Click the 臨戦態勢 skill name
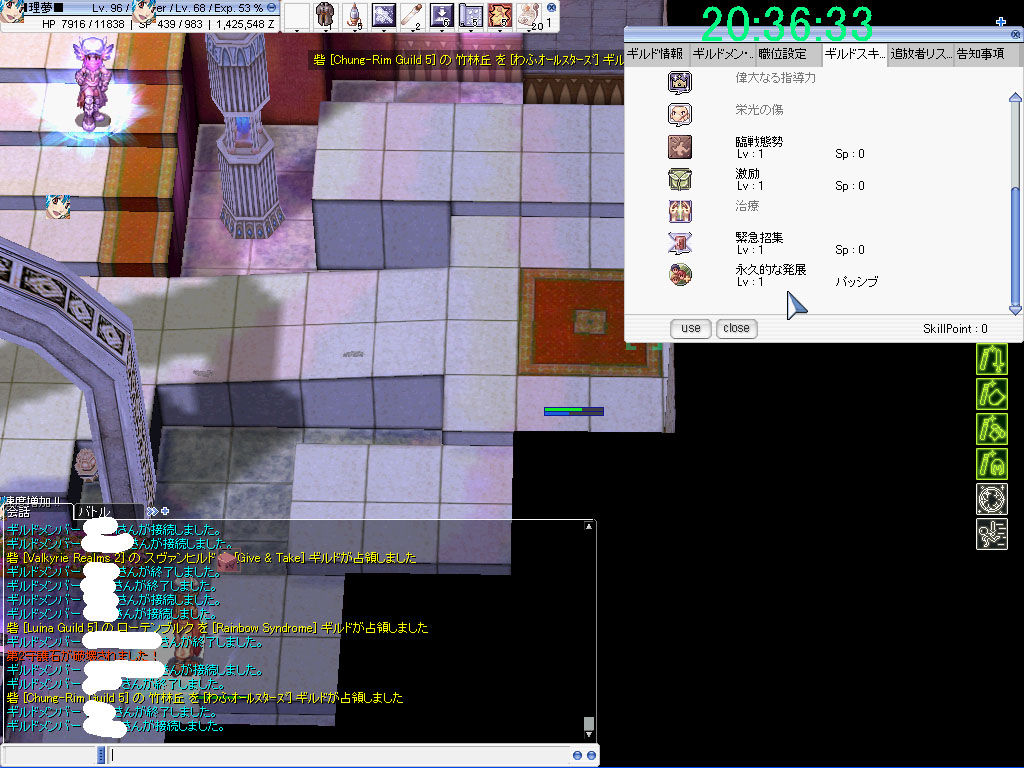 (x=759, y=141)
